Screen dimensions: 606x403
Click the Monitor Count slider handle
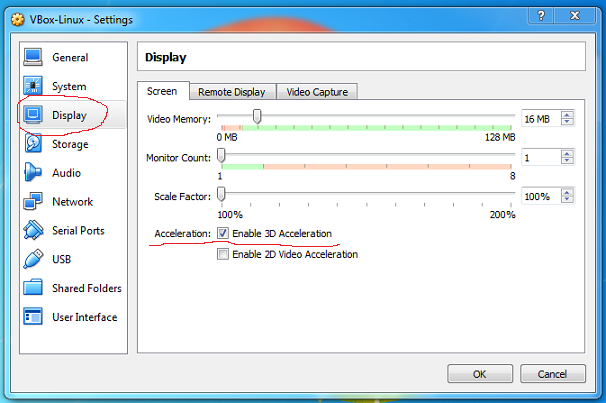pos(221,155)
